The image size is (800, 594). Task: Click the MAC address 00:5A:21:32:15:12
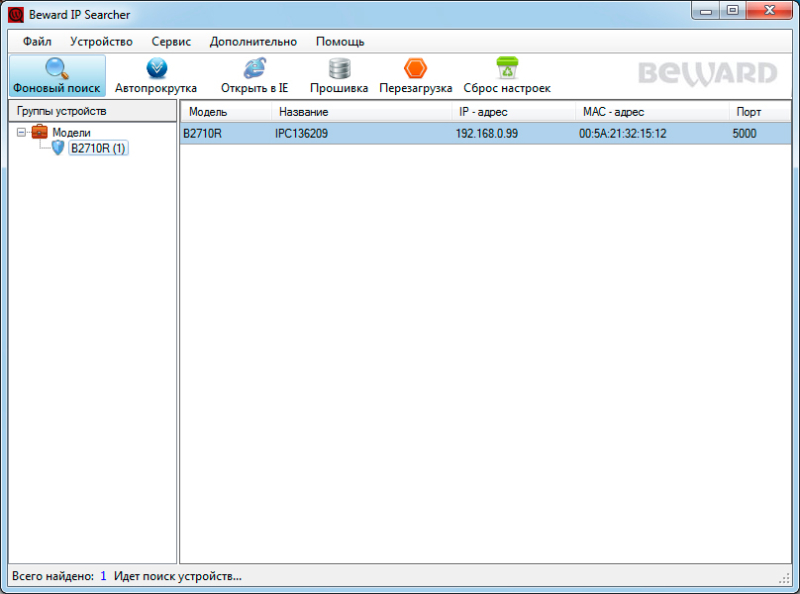click(x=622, y=134)
